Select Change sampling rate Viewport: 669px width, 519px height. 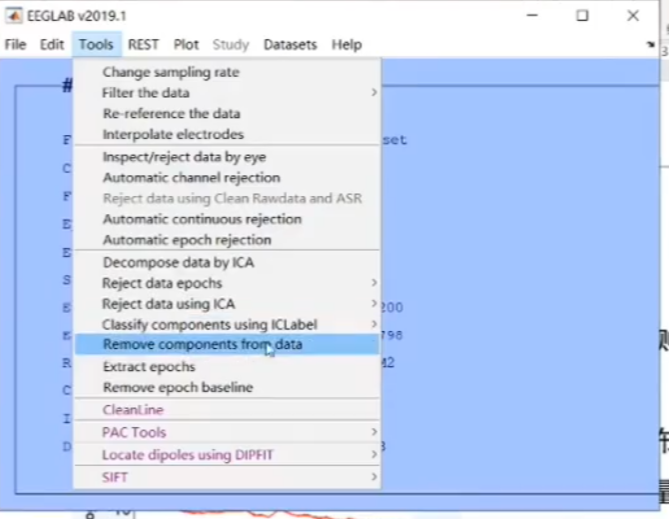(170, 72)
